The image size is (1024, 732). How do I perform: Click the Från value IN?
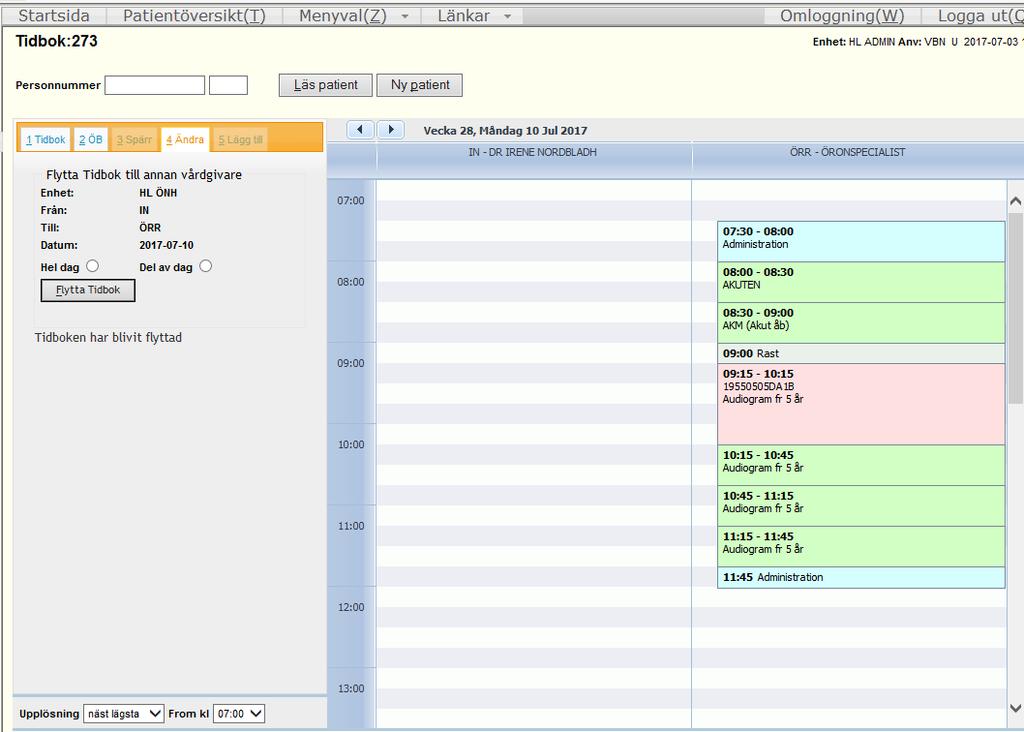(x=144, y=210)
